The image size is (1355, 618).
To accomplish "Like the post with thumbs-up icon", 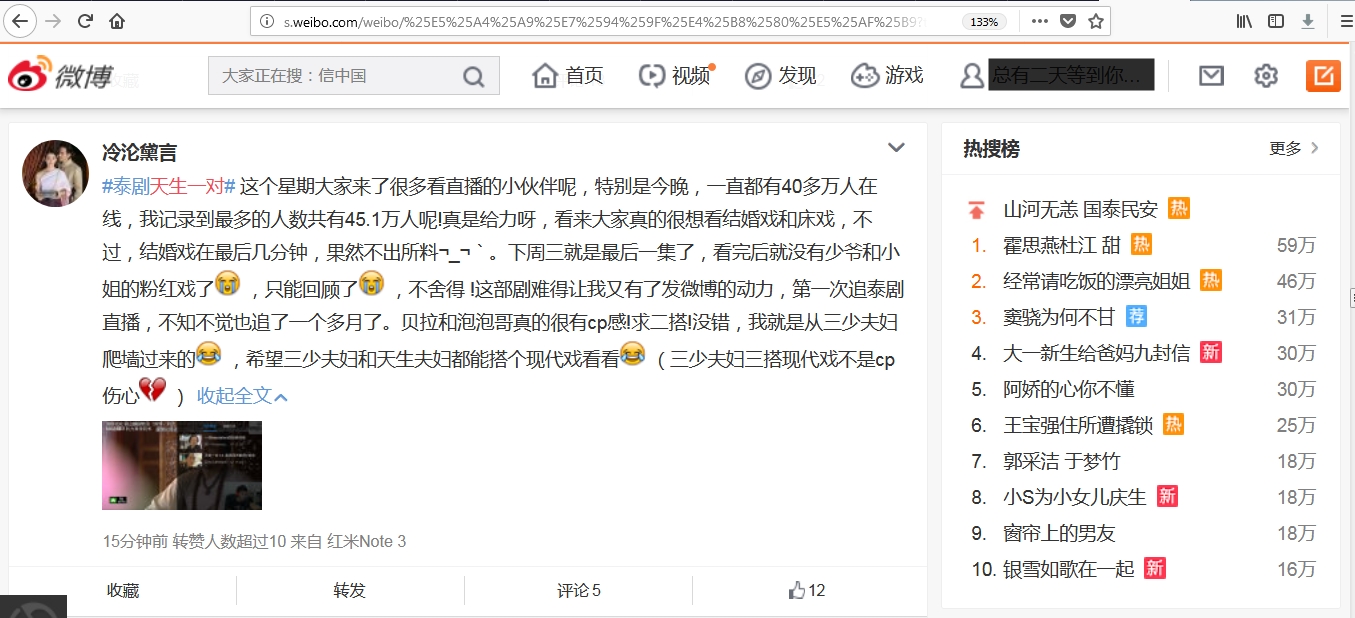I will 797,590.
